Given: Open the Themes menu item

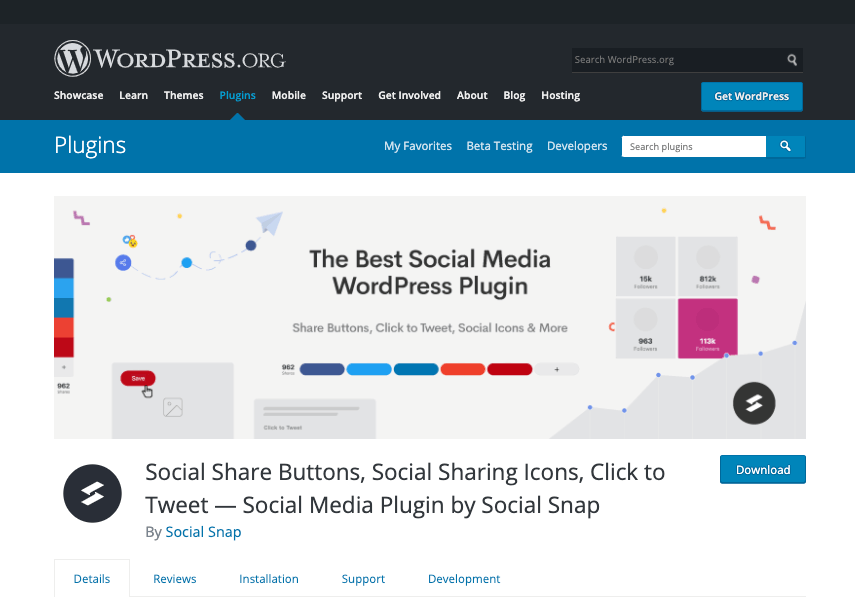Looking at the screenshot, I should (x=184, y=95).
